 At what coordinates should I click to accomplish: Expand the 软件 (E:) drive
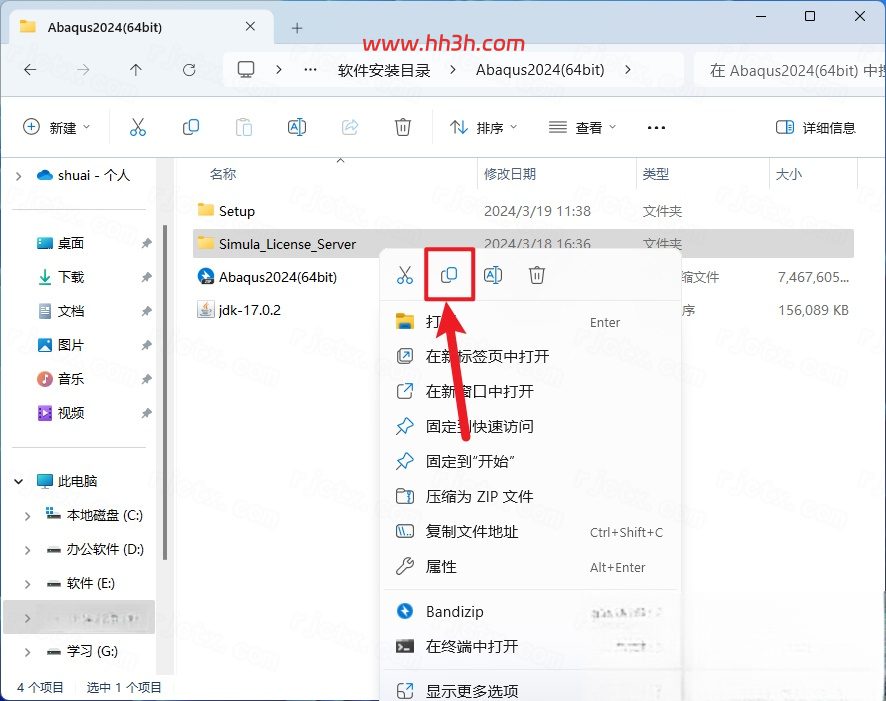[x=27, y=584]
